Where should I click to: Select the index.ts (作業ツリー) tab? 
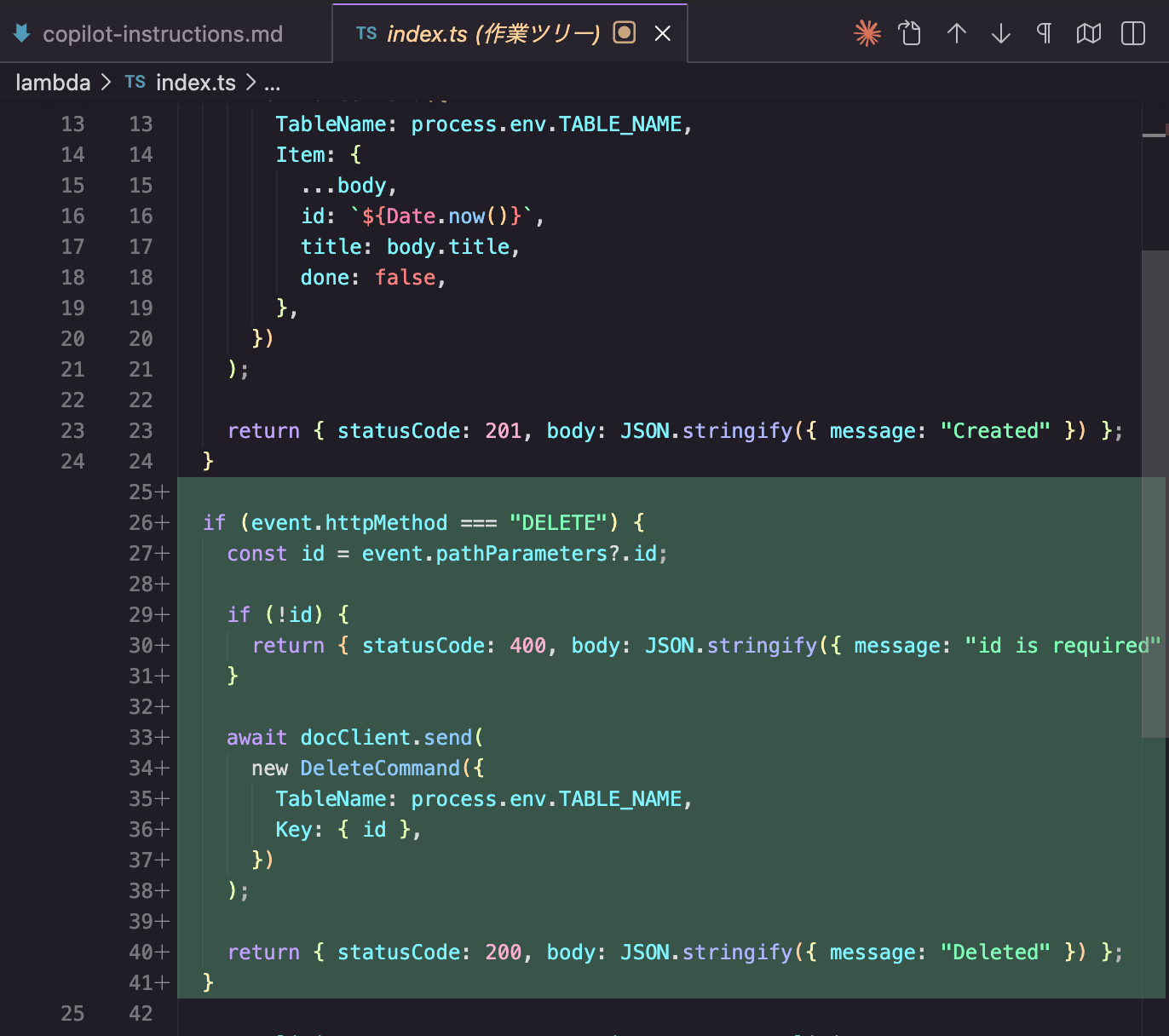pyautogui.click(x=492, y=34)
